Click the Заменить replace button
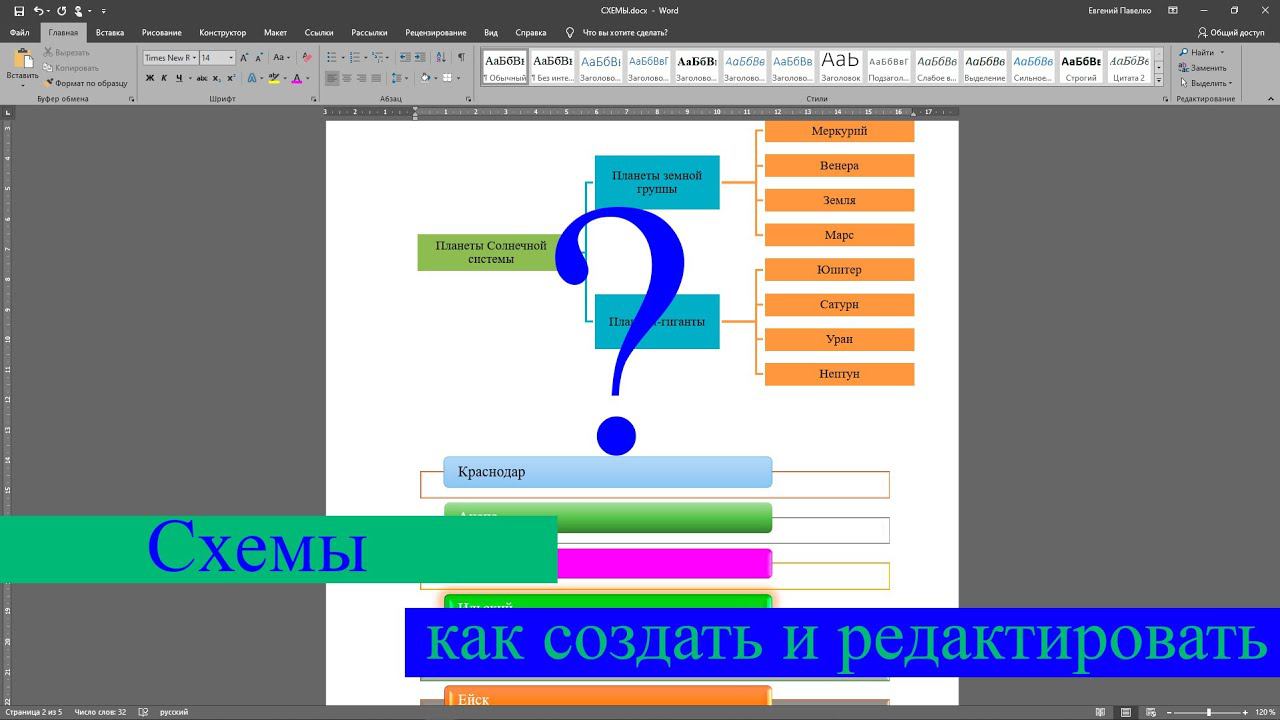Image resolution: width=1280 pixels, height=720 pixels. pyautogui.click(x=1202, y=68)
